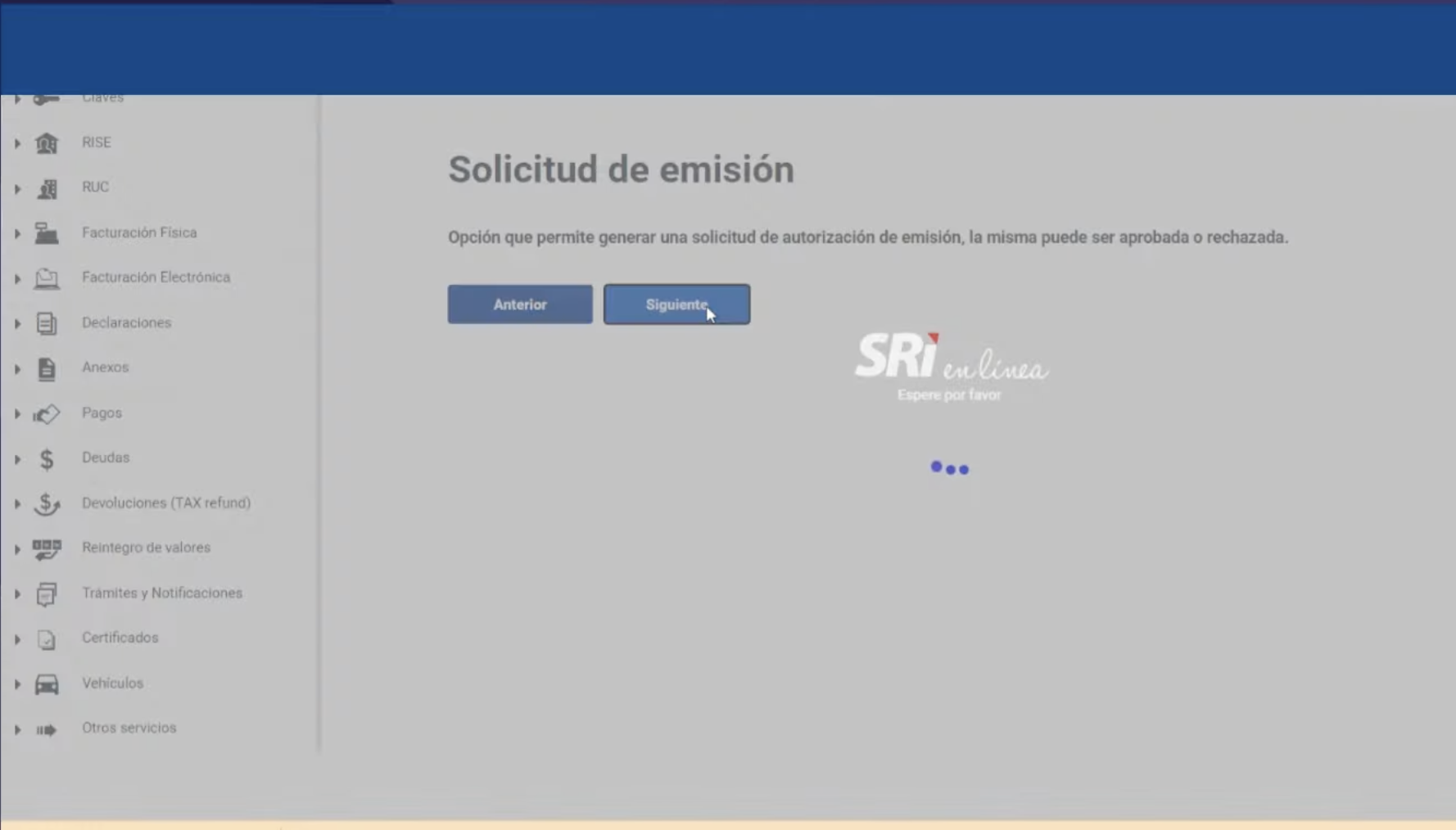Select the Anexos file icon

coord(47,368)
